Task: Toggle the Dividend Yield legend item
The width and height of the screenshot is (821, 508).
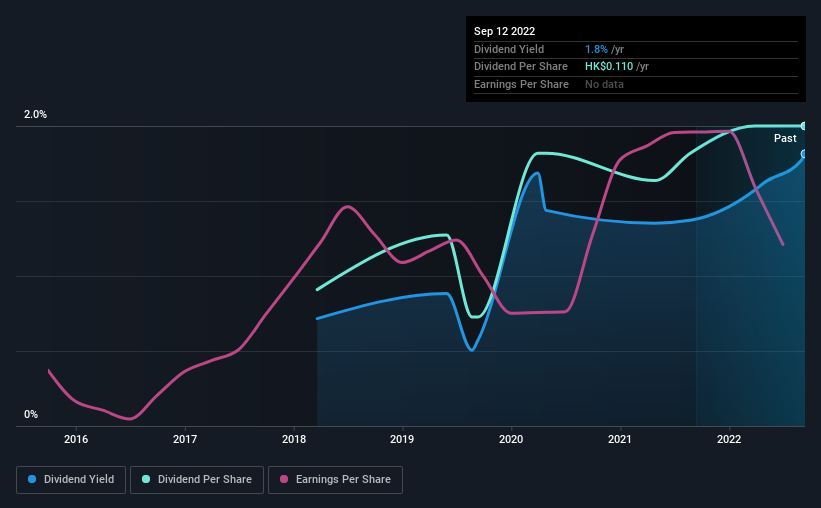Action: (71, 480)
